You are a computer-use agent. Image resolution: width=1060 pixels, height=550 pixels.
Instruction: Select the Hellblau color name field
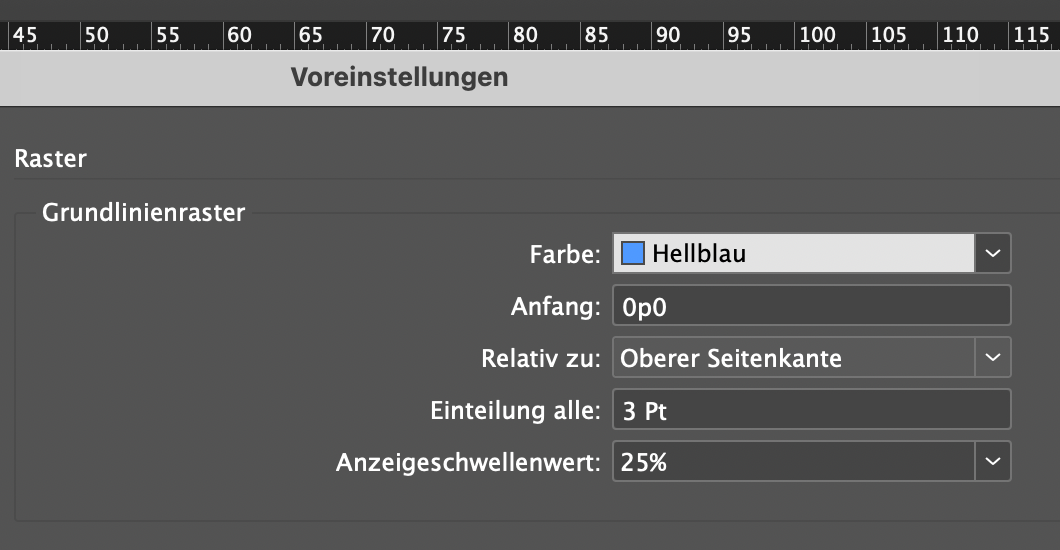[x=794, y=253]
